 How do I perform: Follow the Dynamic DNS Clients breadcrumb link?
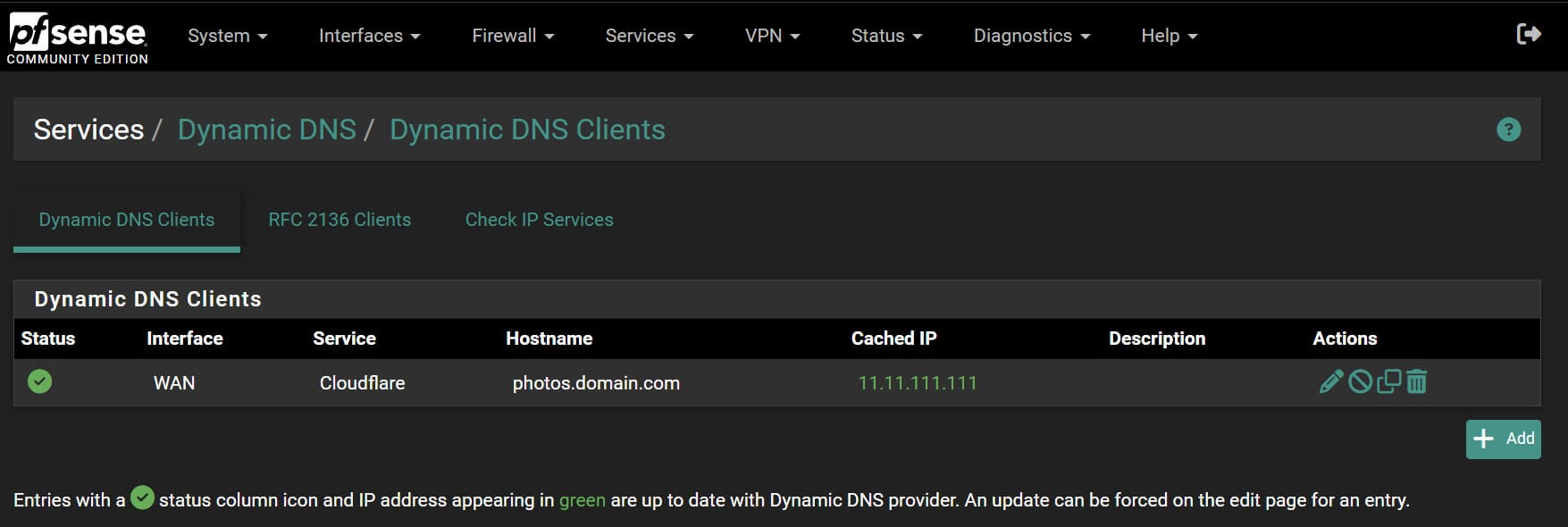[527, 130]
